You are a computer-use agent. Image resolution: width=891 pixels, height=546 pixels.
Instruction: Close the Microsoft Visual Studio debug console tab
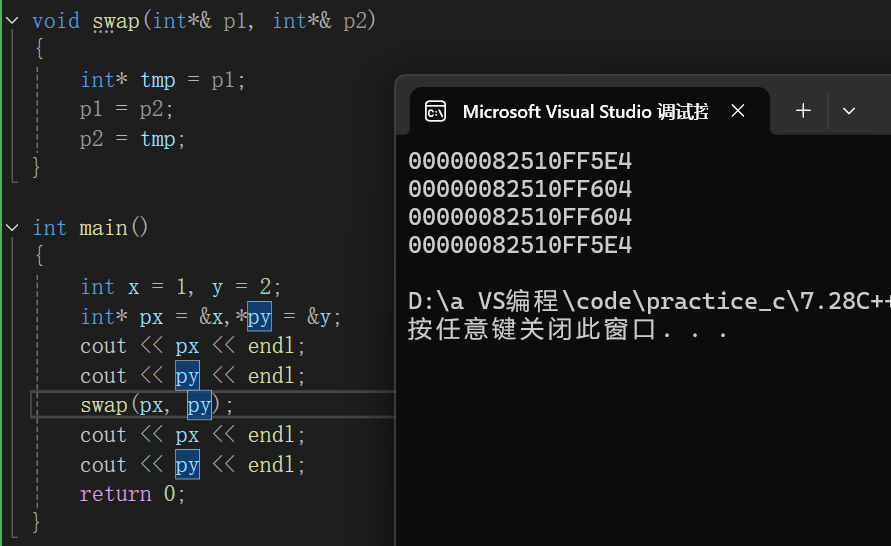pyautogui.click(x=738, y=111)
